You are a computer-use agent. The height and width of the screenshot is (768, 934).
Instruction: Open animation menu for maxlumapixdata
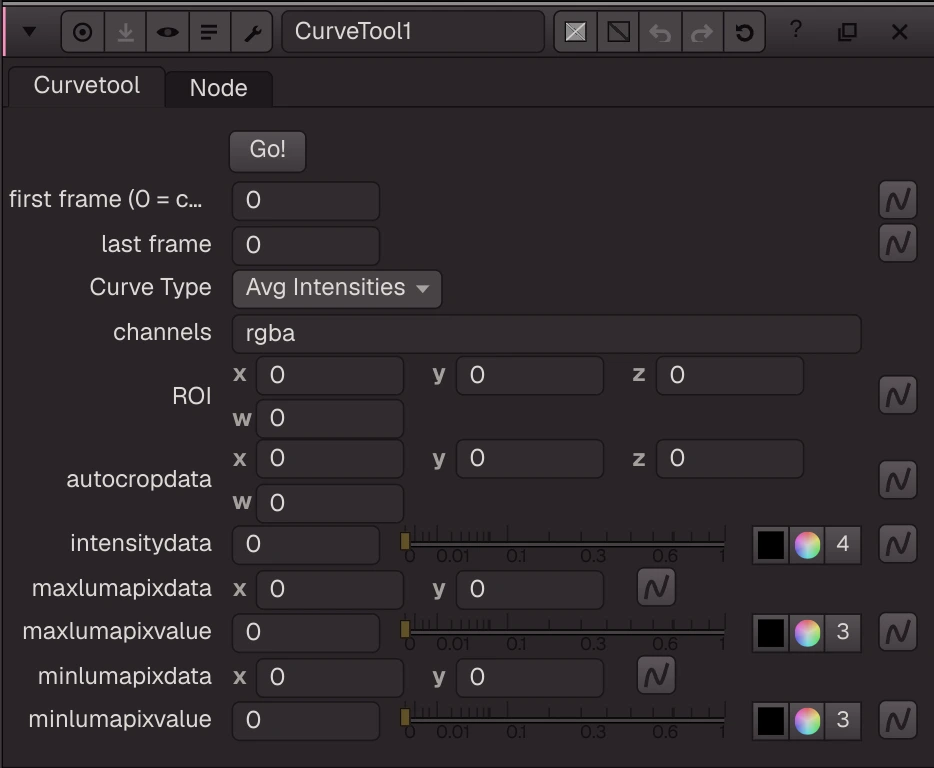pos(656,587)
